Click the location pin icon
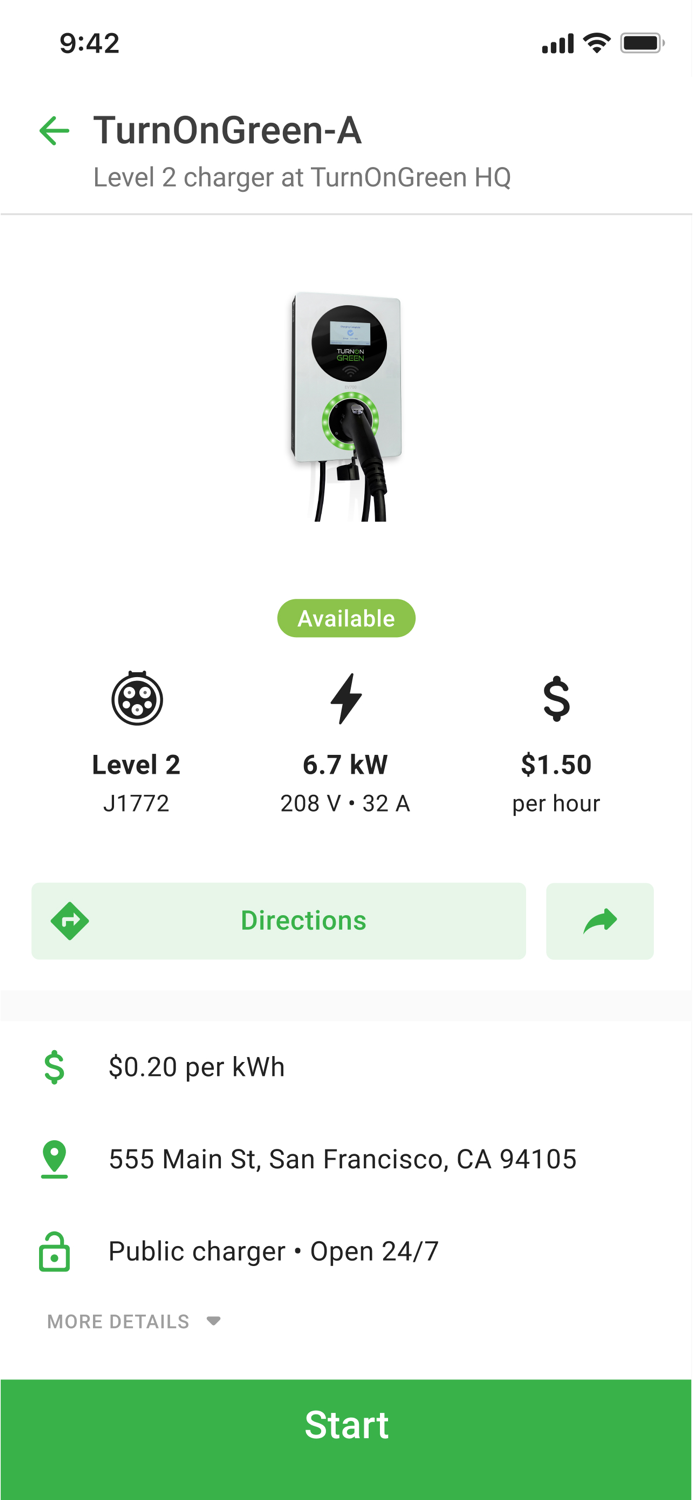 55,1159
